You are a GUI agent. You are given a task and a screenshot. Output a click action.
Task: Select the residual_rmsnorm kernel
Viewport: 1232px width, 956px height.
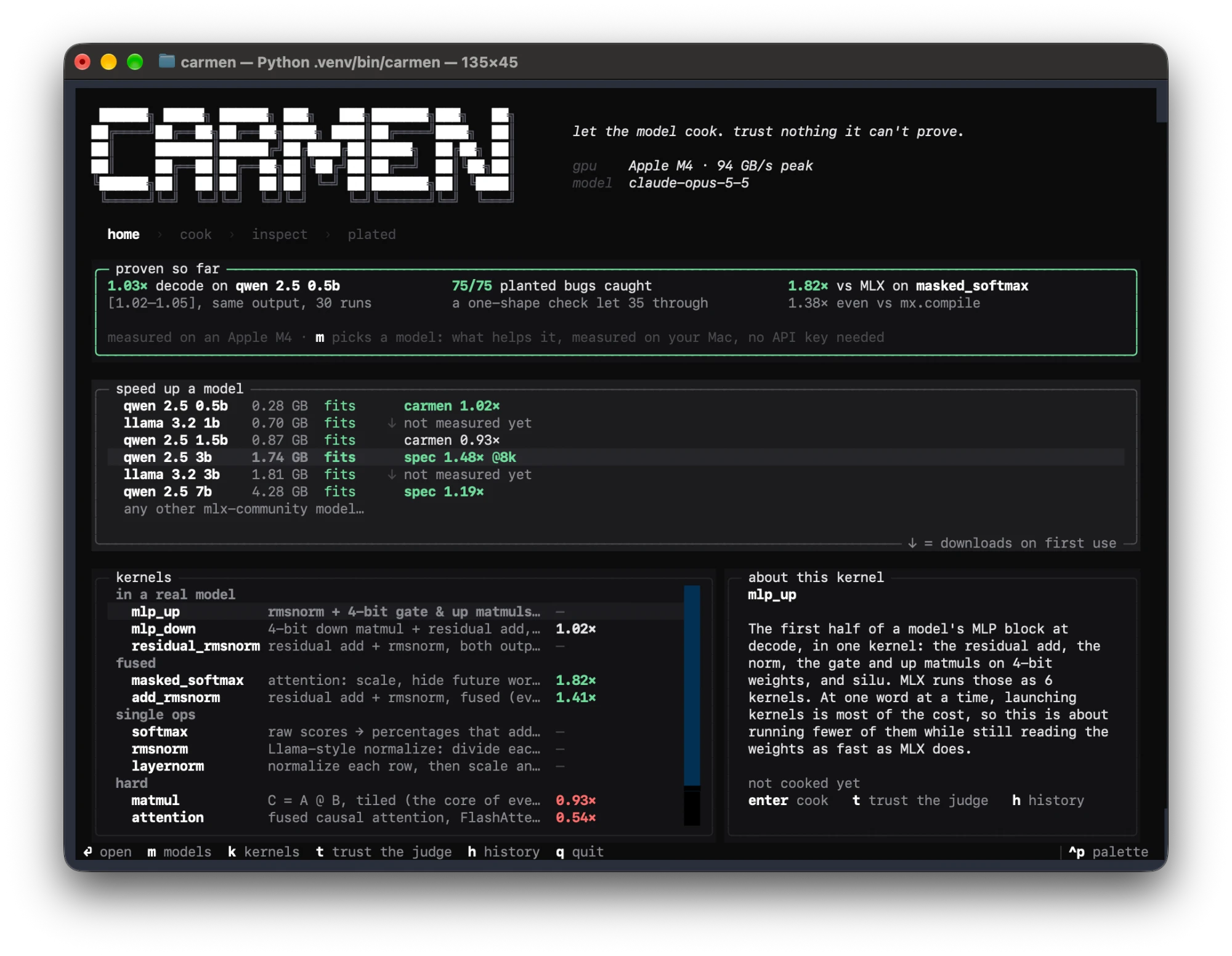[x=395, y=646]
